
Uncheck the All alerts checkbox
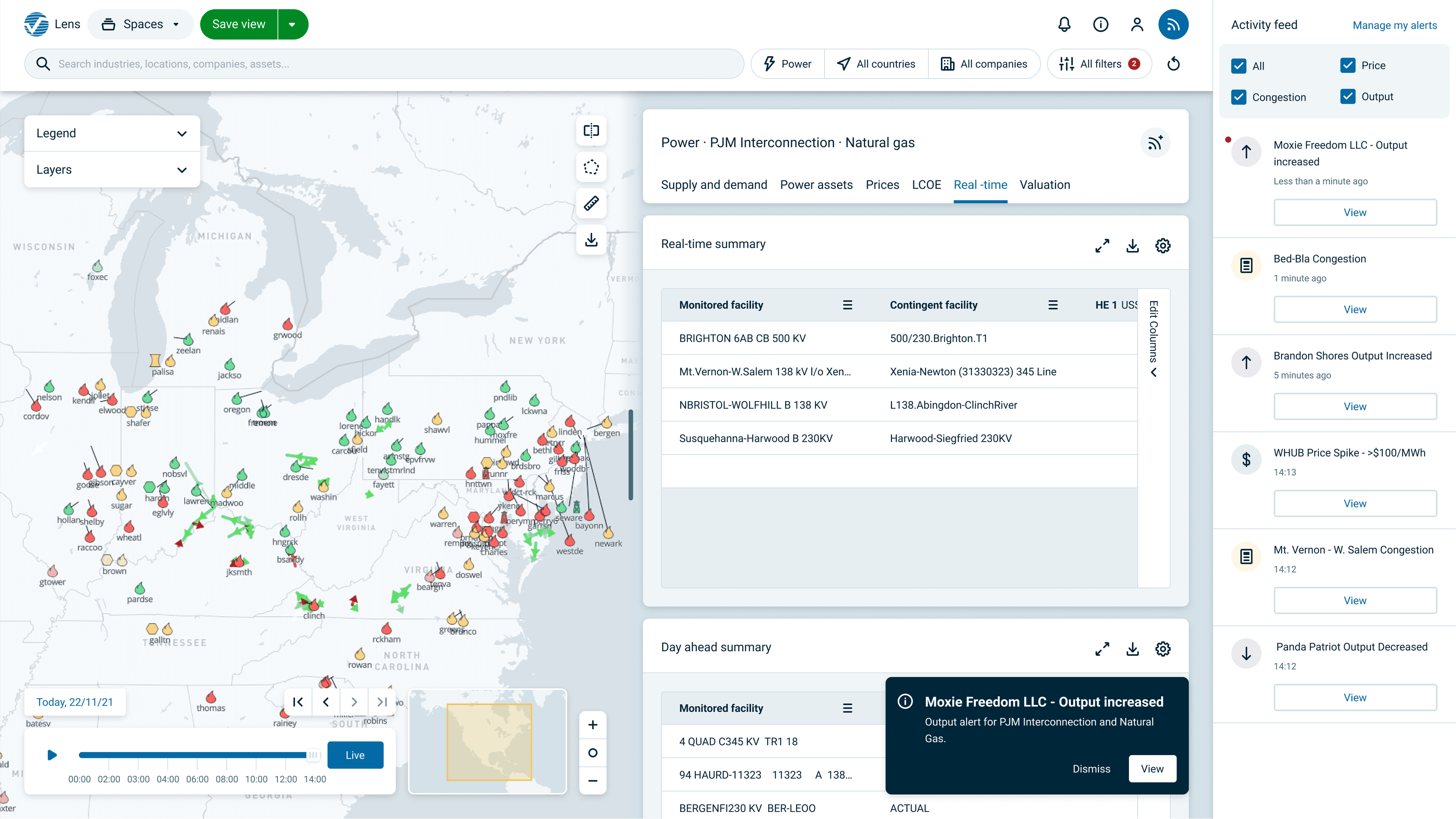pyautogui.click(x=1238, y=66)
